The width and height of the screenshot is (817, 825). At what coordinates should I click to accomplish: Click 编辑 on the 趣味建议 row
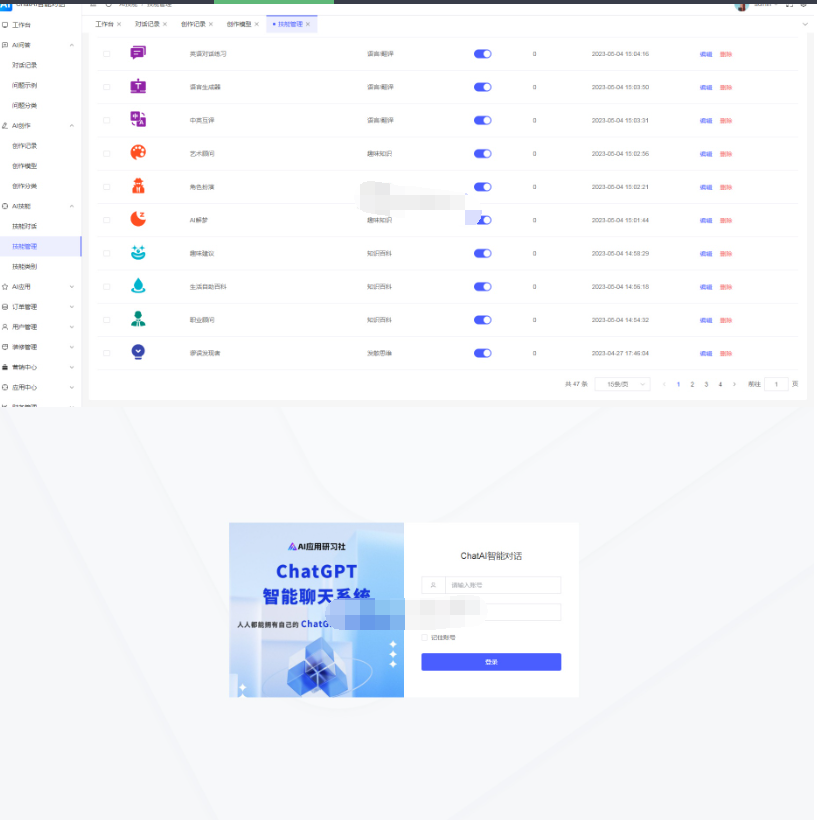pyautogui.click(x=706, y=253)
